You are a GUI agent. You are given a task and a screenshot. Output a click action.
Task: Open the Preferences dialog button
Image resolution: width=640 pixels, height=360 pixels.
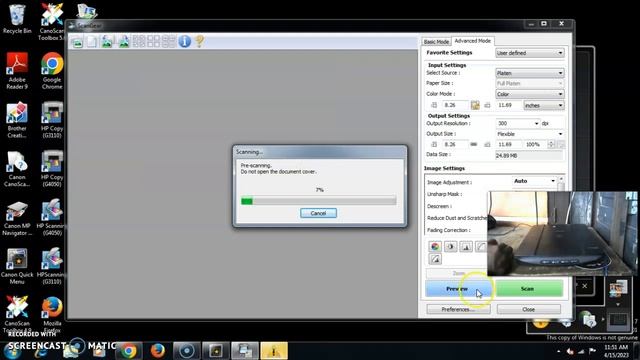[458, 309]
